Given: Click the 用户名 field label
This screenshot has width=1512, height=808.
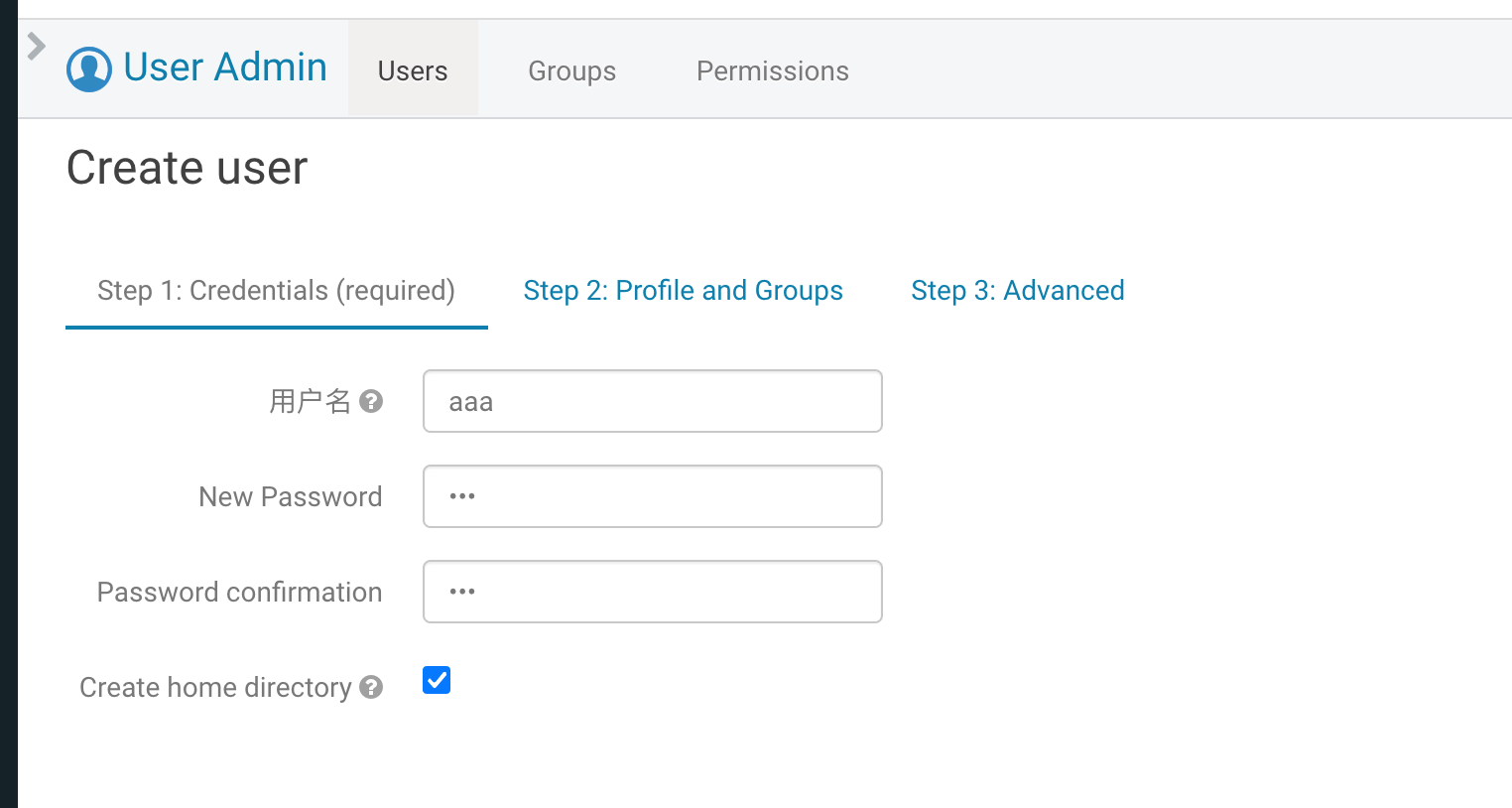Looking at the screenshot, I should 311,401.
